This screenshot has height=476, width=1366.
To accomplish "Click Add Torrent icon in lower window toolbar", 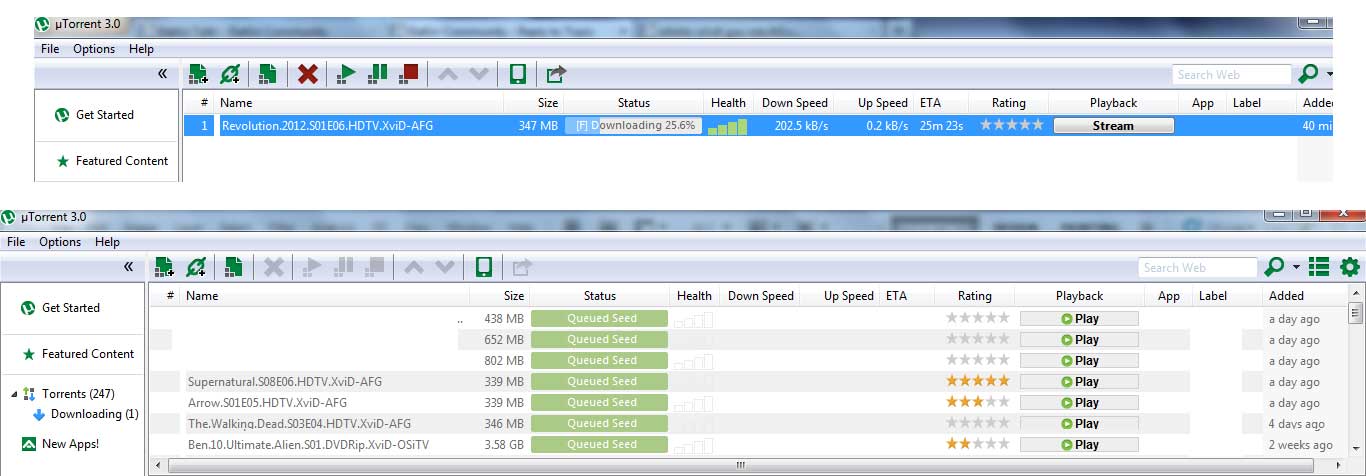I will pos(164,267).
